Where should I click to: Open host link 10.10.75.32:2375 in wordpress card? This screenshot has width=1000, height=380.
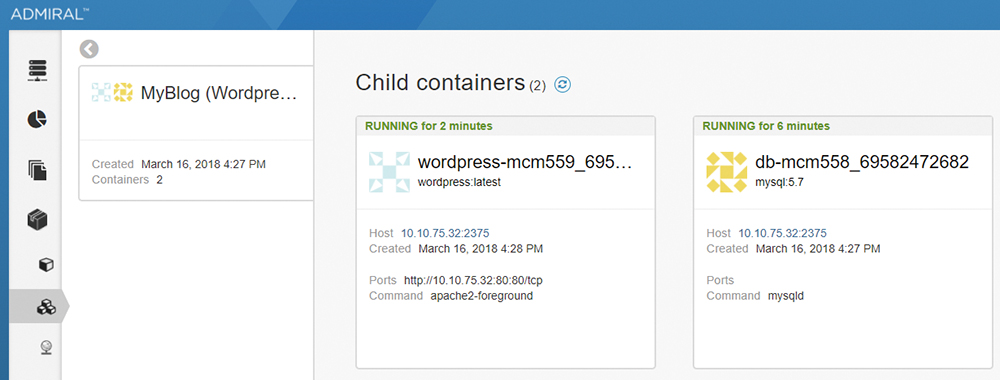point(445,233)
